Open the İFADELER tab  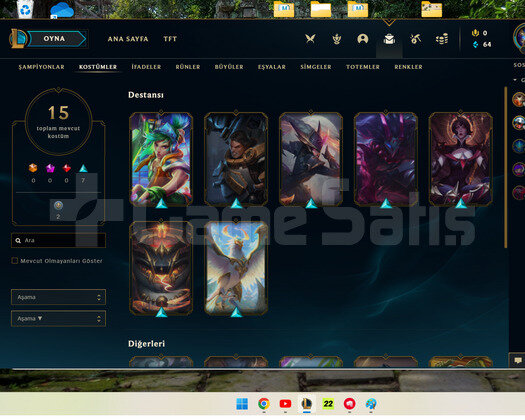(146, 67)
